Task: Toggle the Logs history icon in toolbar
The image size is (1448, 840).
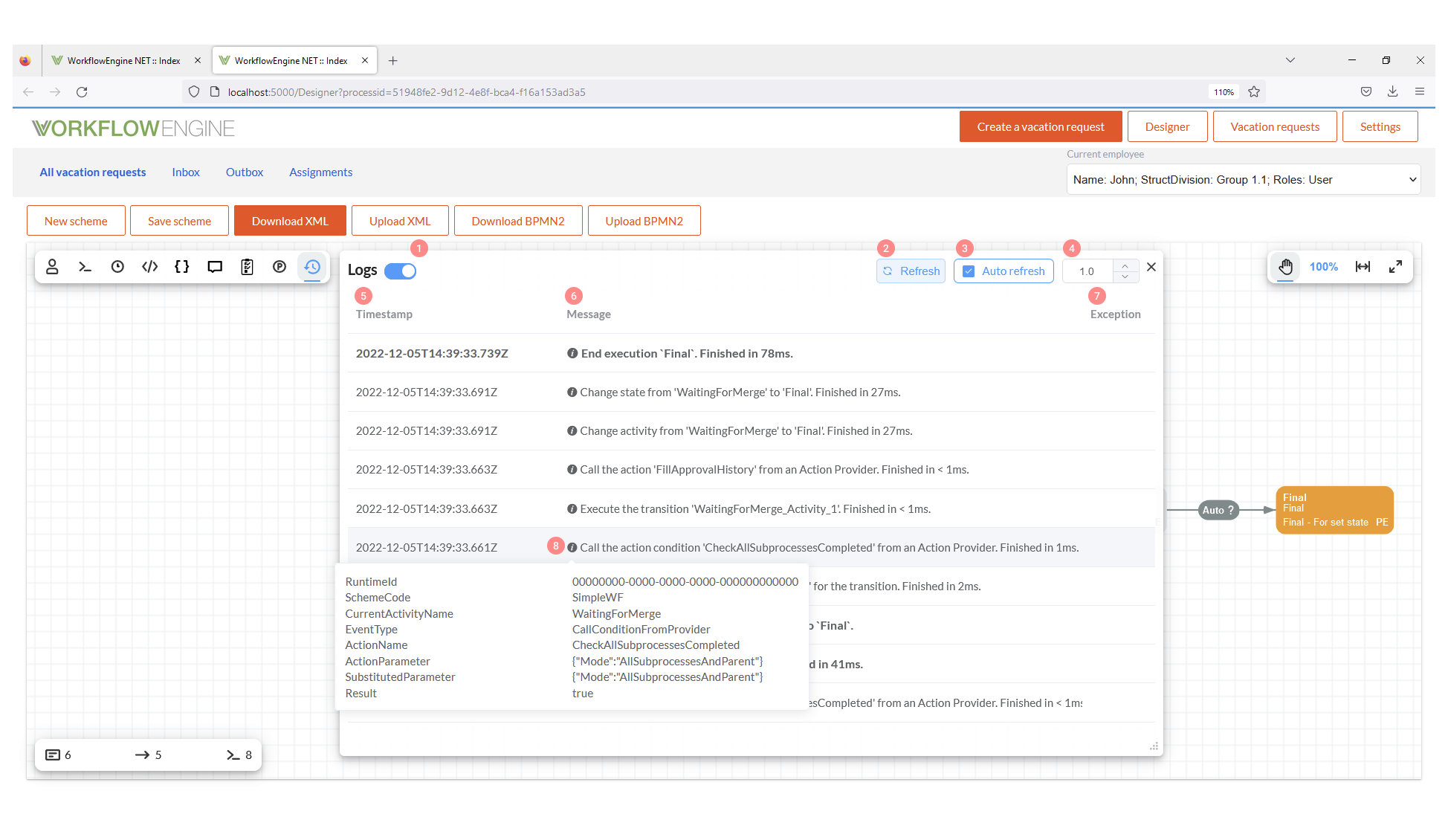Action: click(x=312, y=267)
